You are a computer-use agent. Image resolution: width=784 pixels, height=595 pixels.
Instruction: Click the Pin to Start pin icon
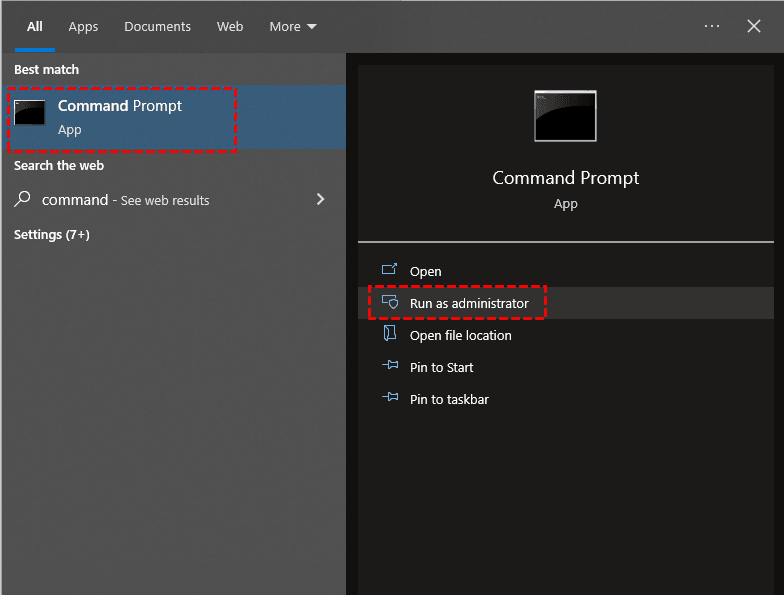[390, 367]
